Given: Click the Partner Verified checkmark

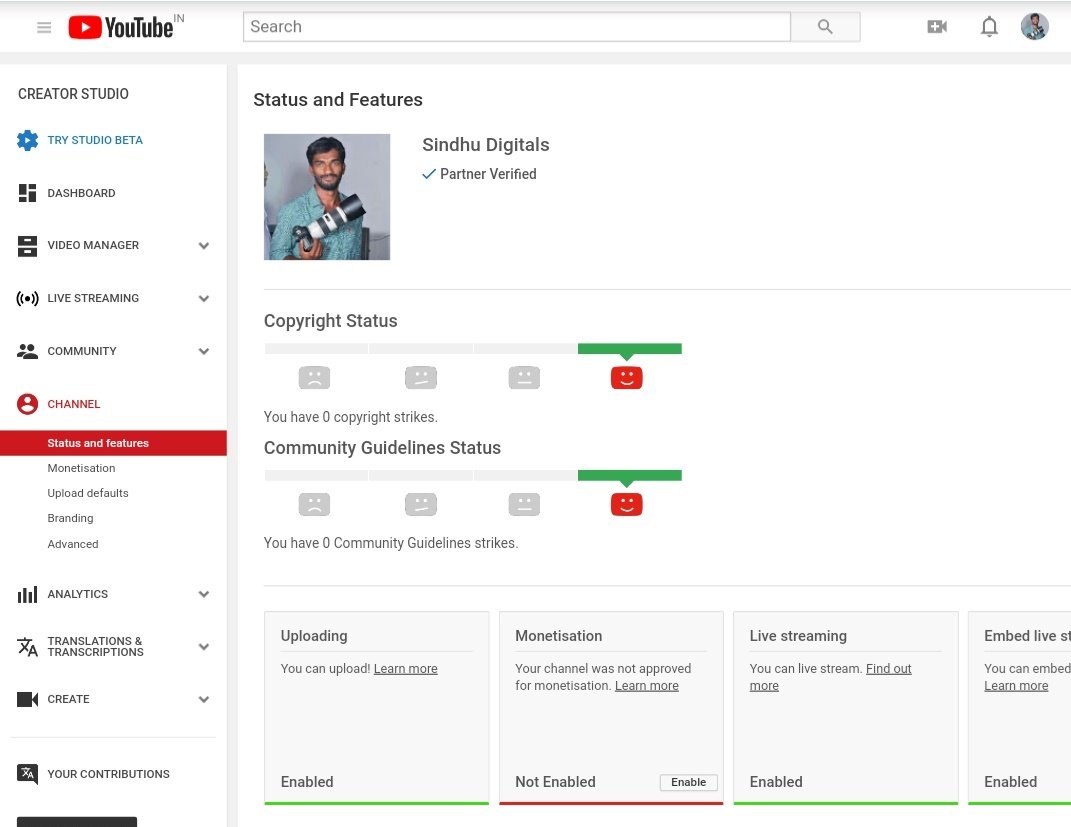Looking at the screenshot, I should (428, 174).
